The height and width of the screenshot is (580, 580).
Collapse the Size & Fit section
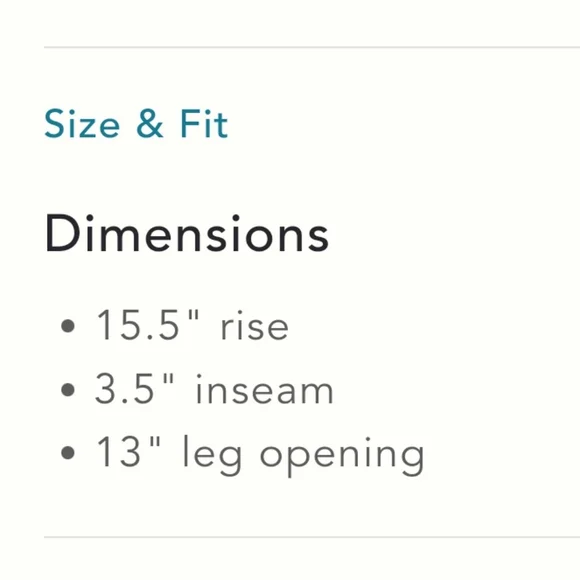(x=136, y=124)
